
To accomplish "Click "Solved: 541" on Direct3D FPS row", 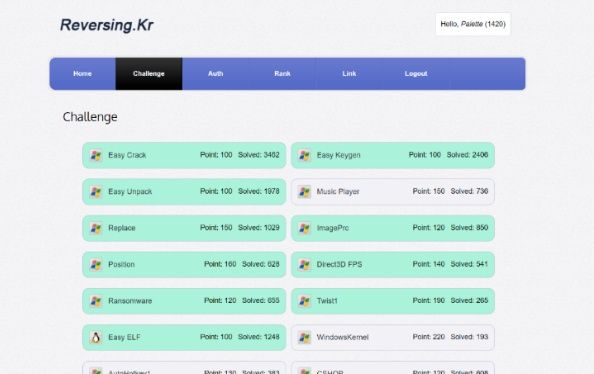I will [469, 264].
